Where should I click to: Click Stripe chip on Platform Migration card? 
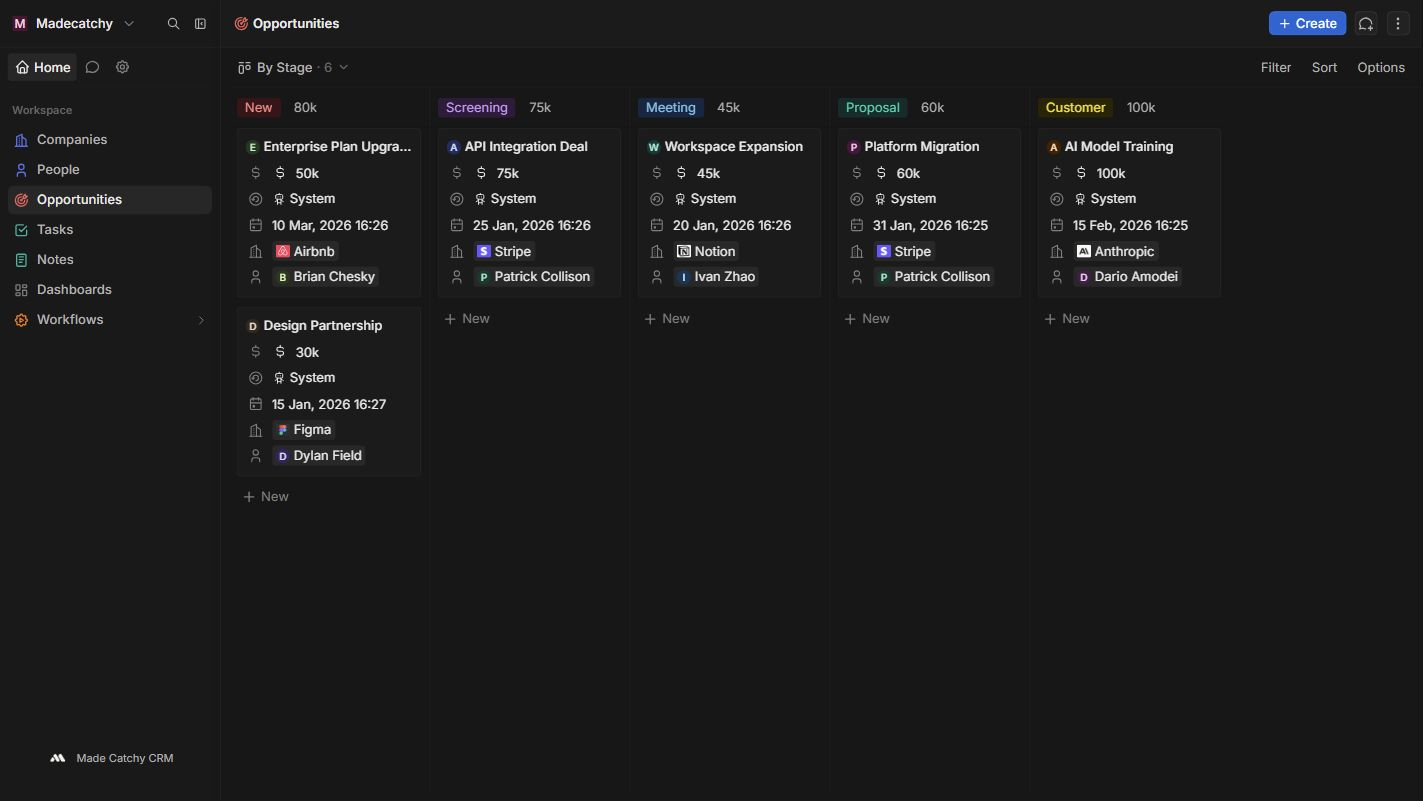904,251
